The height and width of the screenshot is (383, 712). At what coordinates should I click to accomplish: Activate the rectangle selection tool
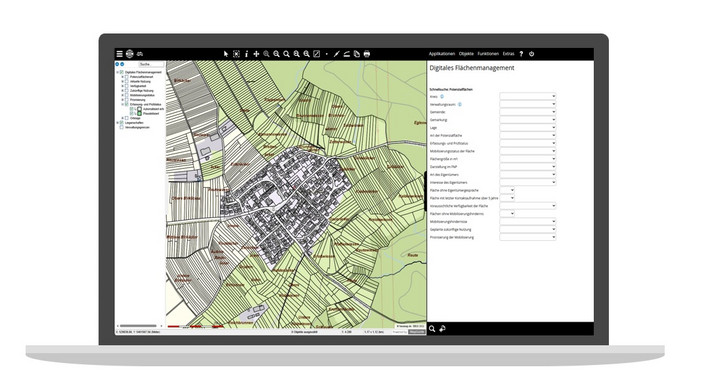(236, 54)
